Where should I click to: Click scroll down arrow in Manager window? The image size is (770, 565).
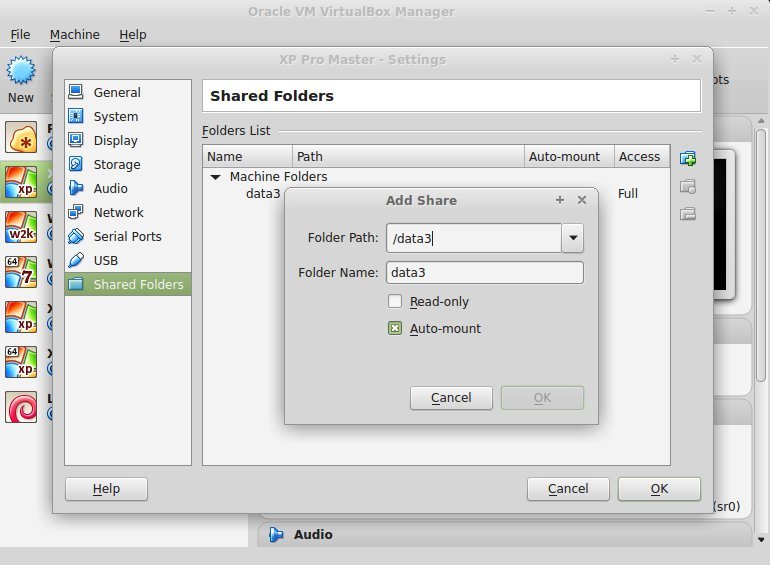point(761,539)
